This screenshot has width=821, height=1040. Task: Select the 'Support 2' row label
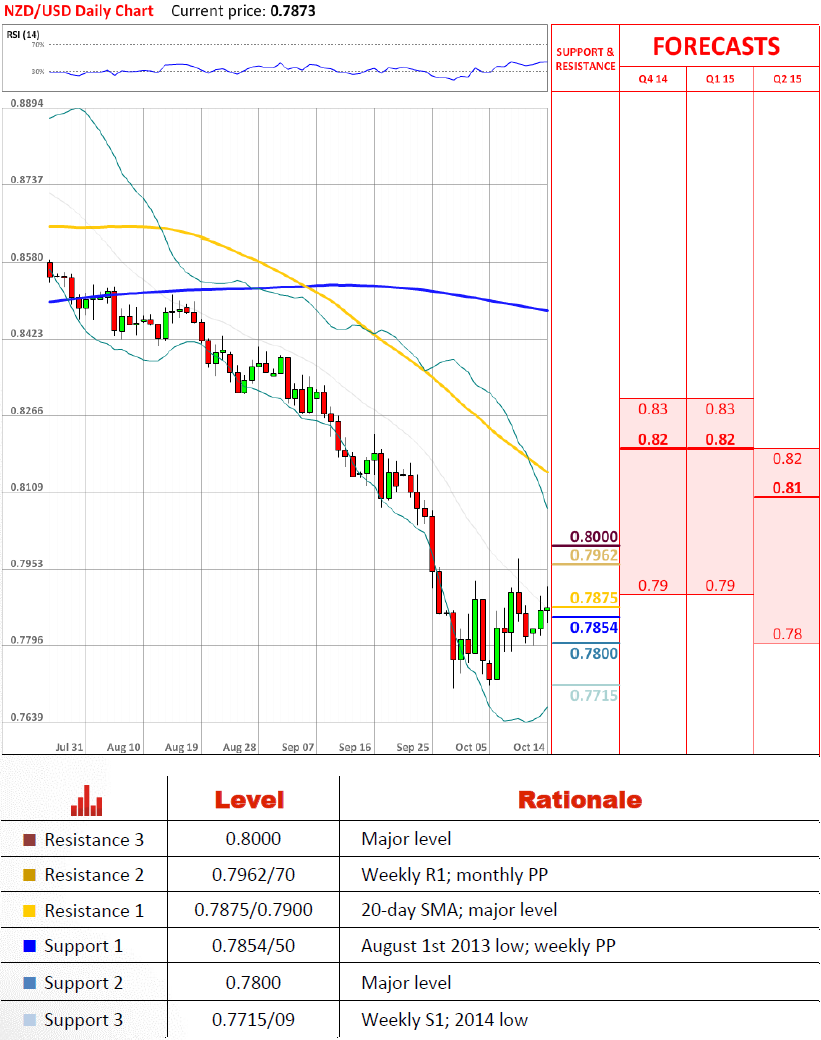pyautogui.click(x=84, y=983)
